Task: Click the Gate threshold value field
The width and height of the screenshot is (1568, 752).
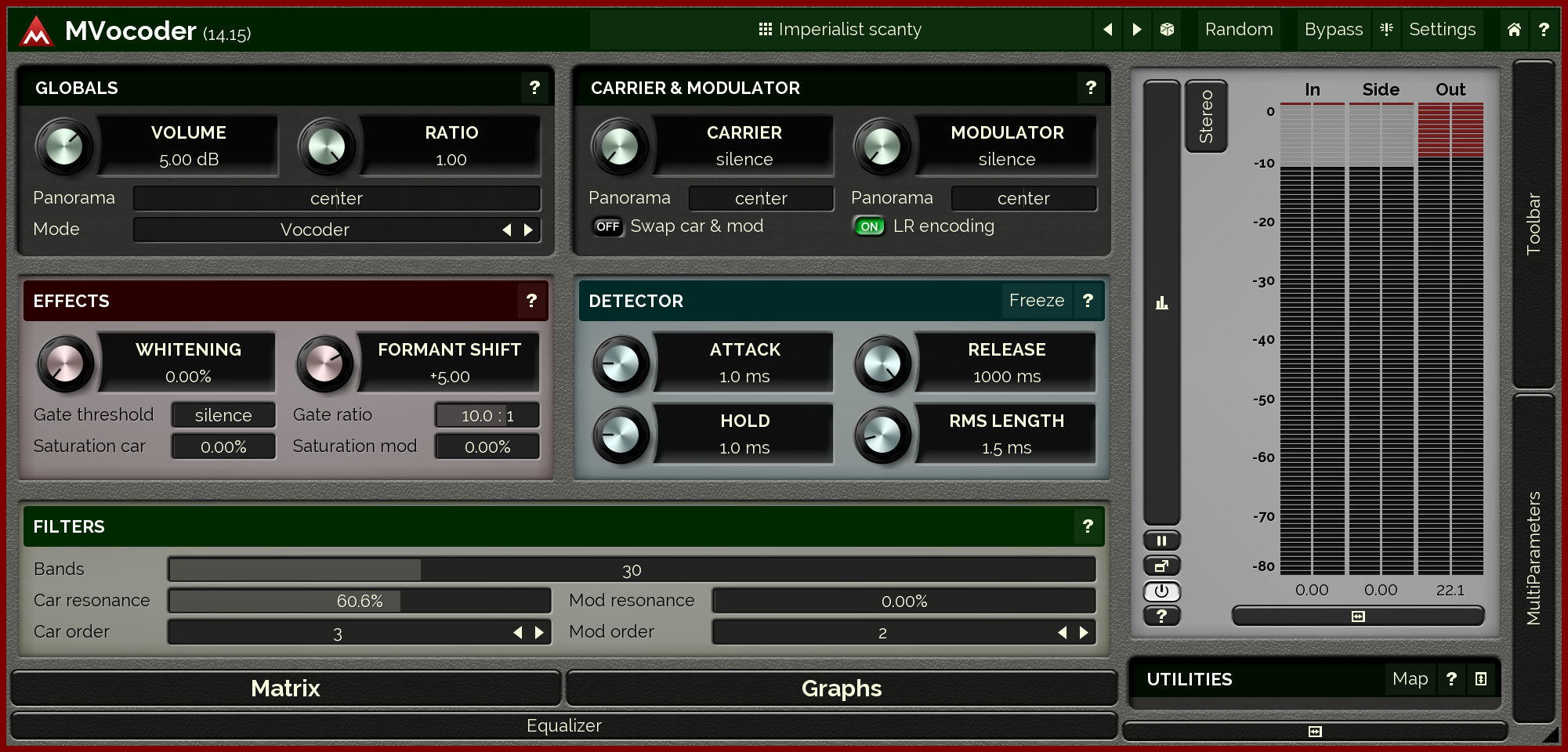Action: (223, 415)
